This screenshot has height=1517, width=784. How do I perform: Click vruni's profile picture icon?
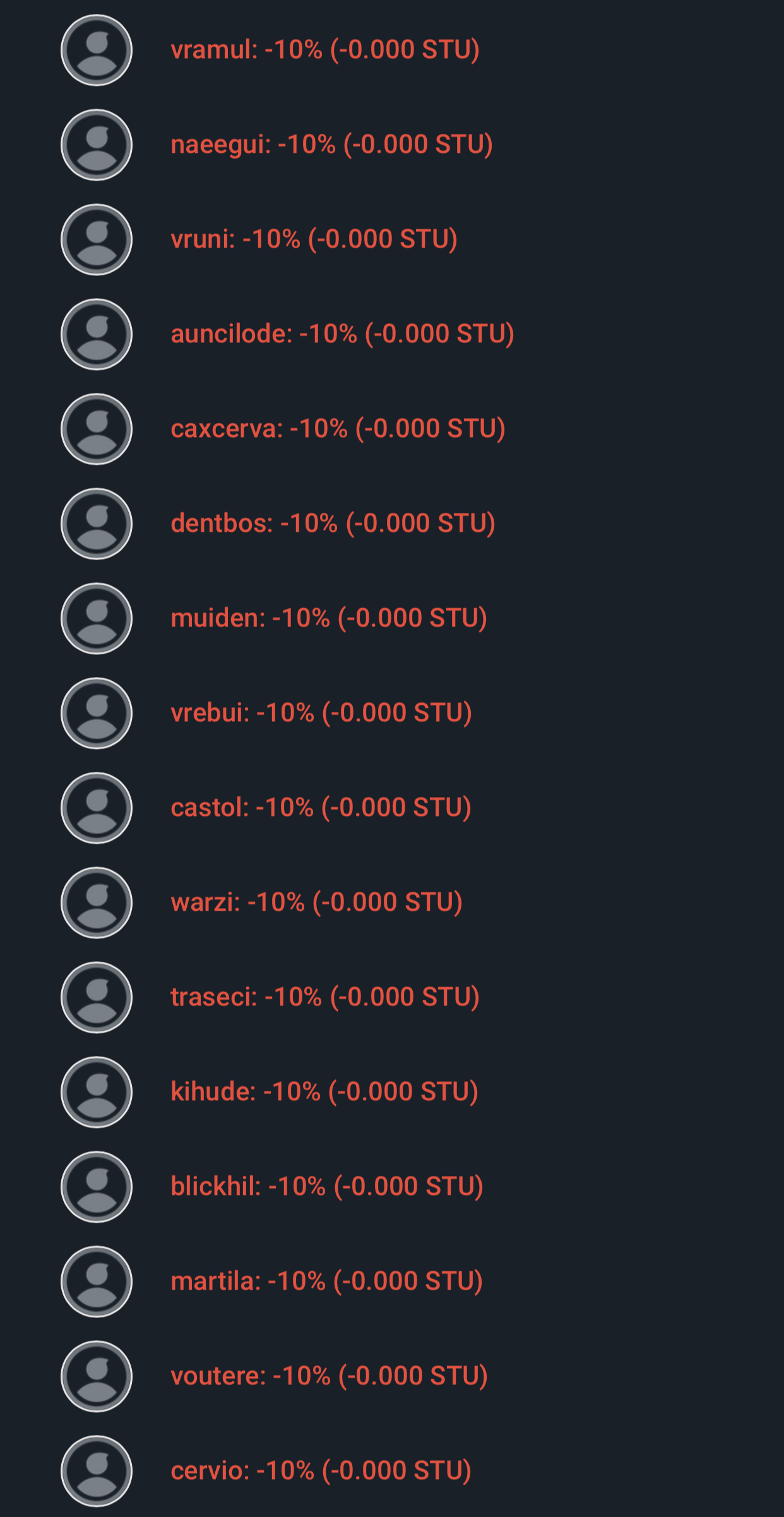[97, 239]
